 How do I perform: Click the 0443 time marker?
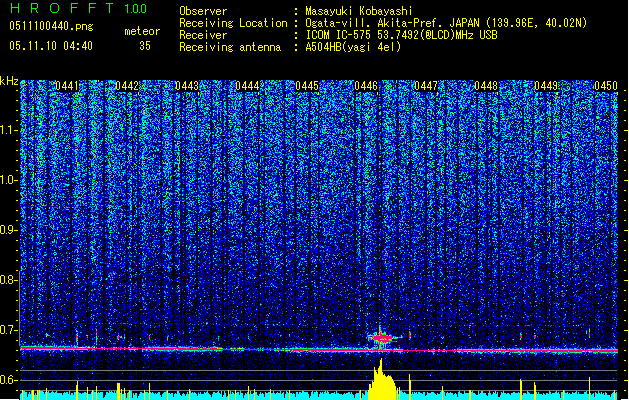point(187,86)
